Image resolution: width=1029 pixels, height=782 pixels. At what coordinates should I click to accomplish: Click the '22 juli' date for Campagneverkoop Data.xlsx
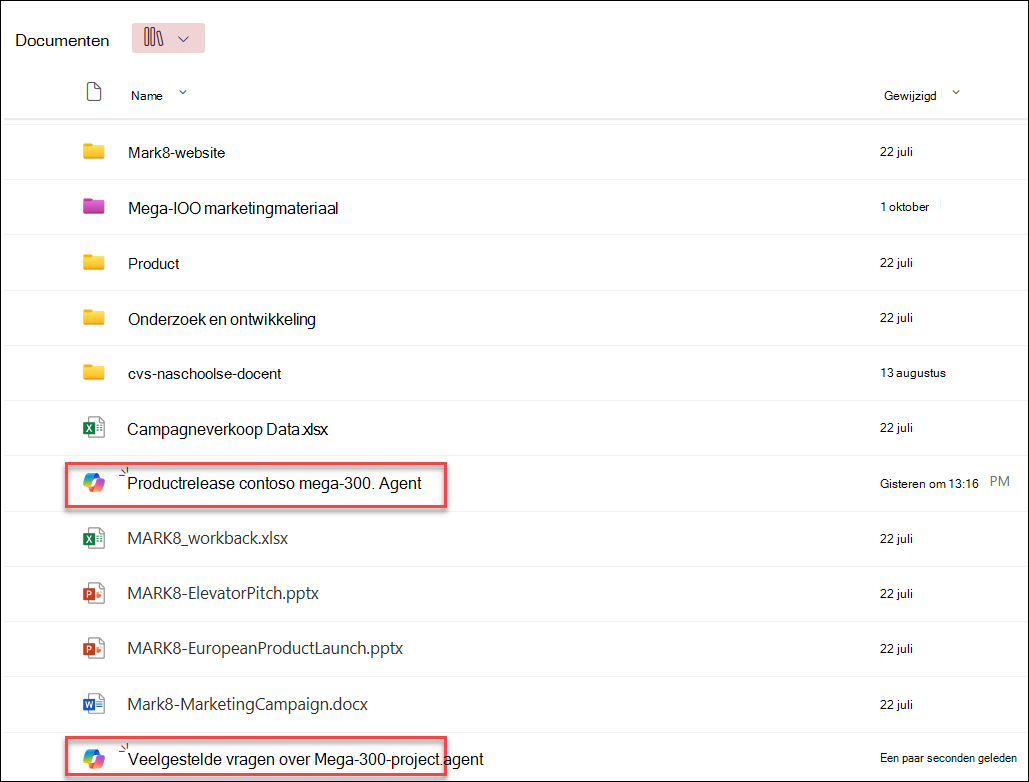tap(896, 428)
